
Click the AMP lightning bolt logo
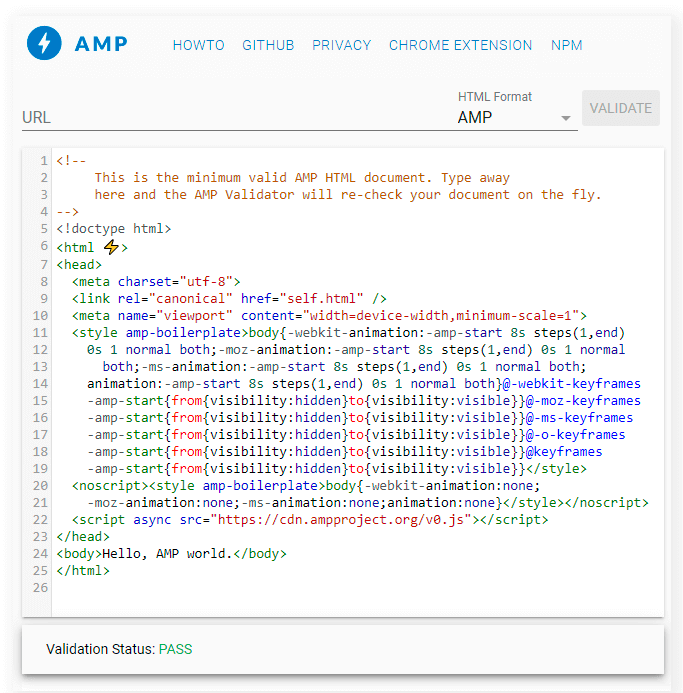coord(44,44)
